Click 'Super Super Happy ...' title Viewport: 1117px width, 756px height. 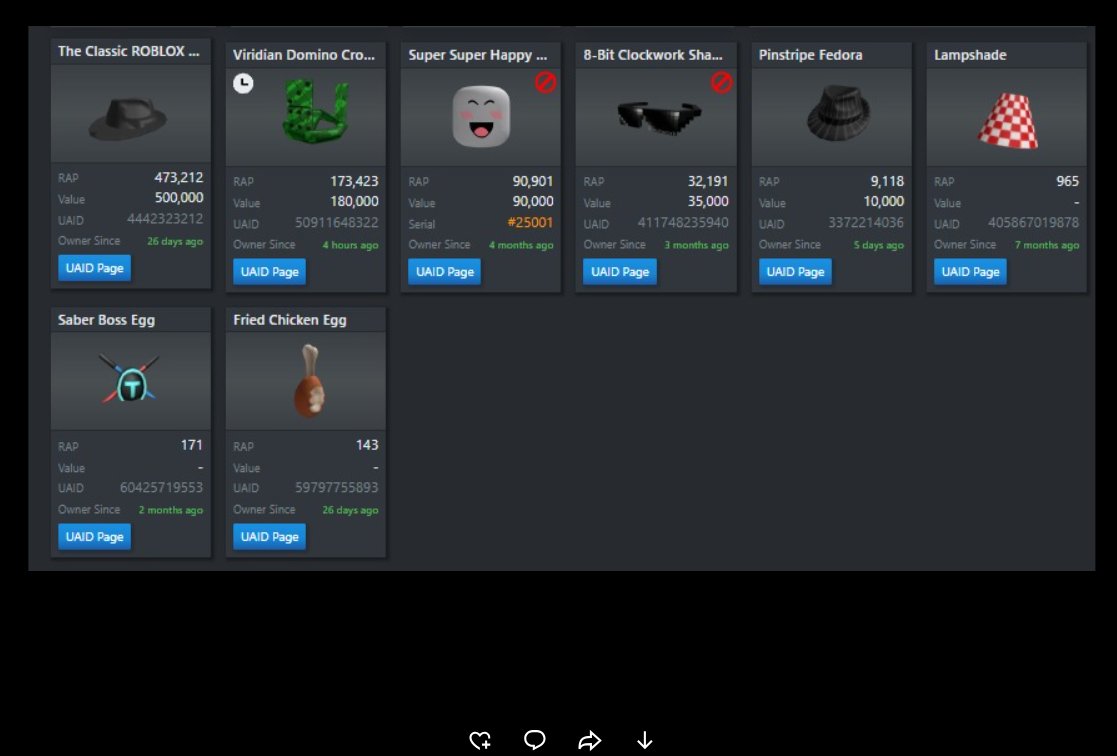[x=477, y=55]
